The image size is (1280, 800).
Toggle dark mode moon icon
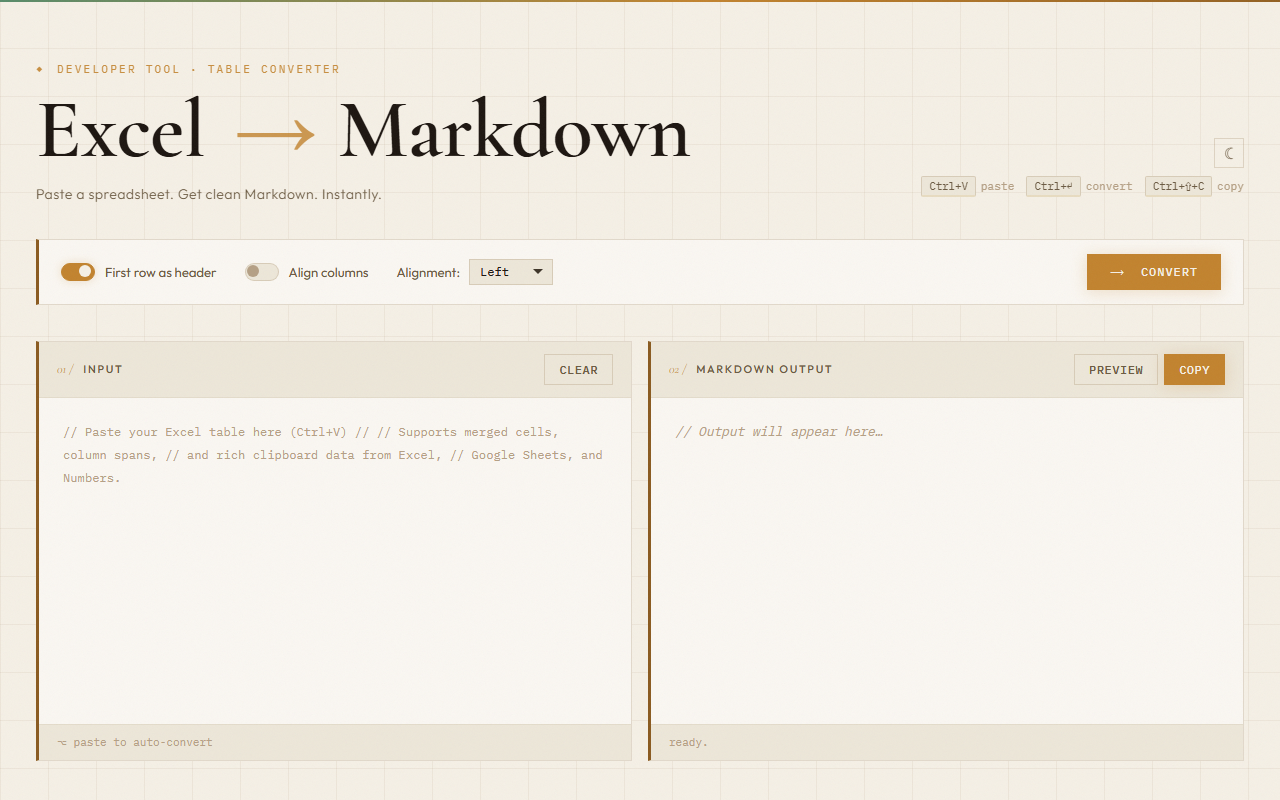[x=1229, y=153]
